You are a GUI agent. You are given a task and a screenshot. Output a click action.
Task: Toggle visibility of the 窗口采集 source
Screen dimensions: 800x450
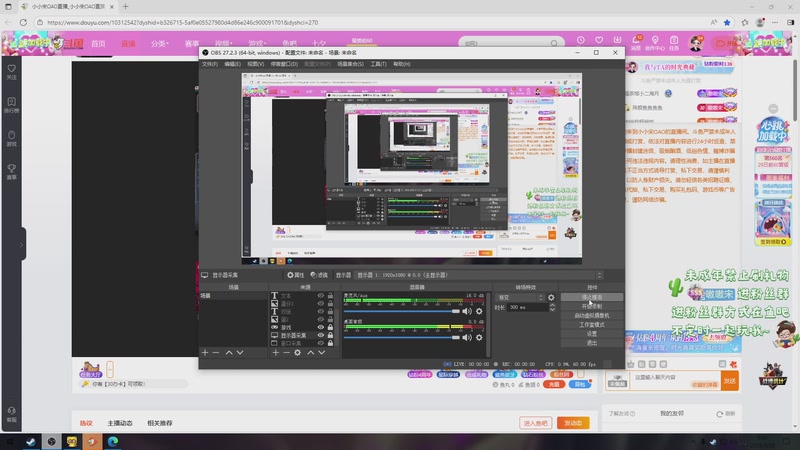pos(320,343)
